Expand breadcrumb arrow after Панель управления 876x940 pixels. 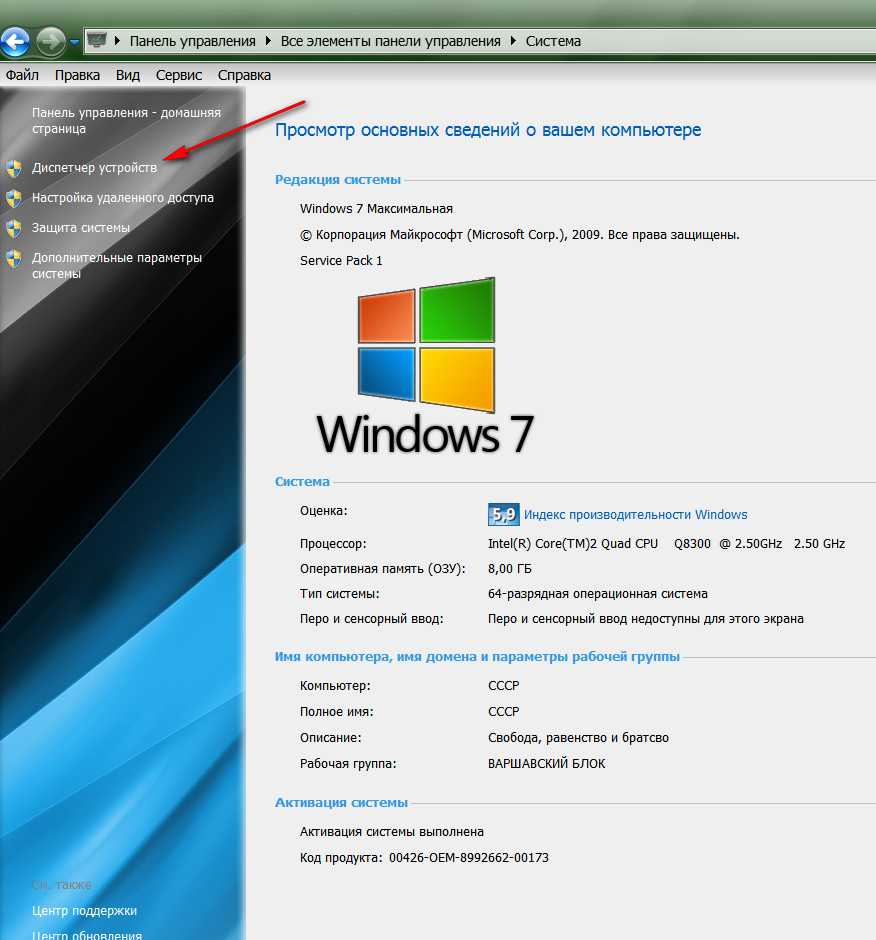point(266,41)
